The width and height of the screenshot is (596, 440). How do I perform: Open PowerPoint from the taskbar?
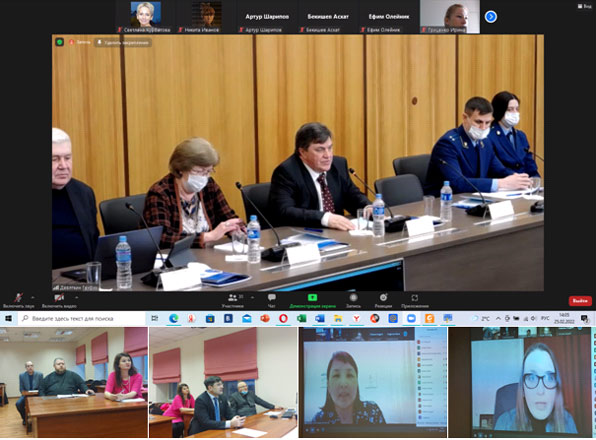pyautogui.click(x=265, y=319)
